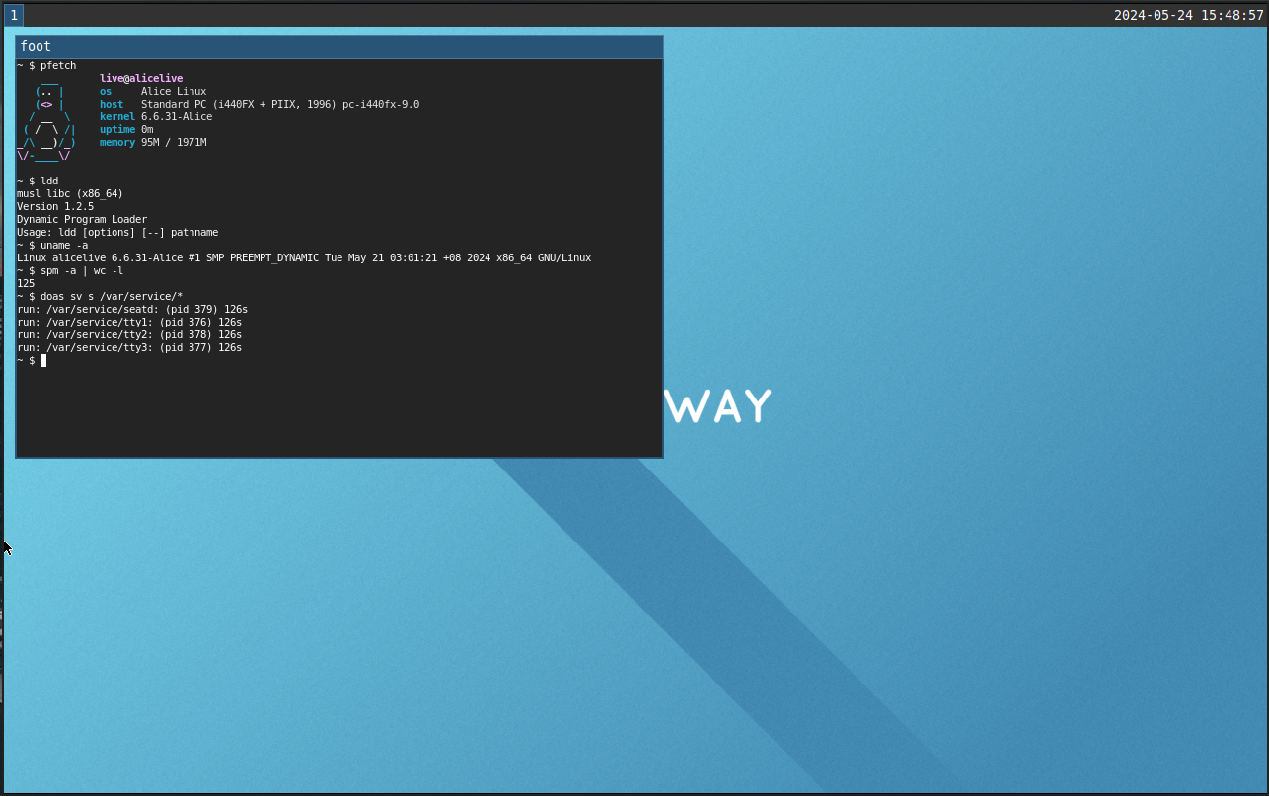1269x796 pixels.
Task: Click the date and time clock
Action: click(1188, 15)
